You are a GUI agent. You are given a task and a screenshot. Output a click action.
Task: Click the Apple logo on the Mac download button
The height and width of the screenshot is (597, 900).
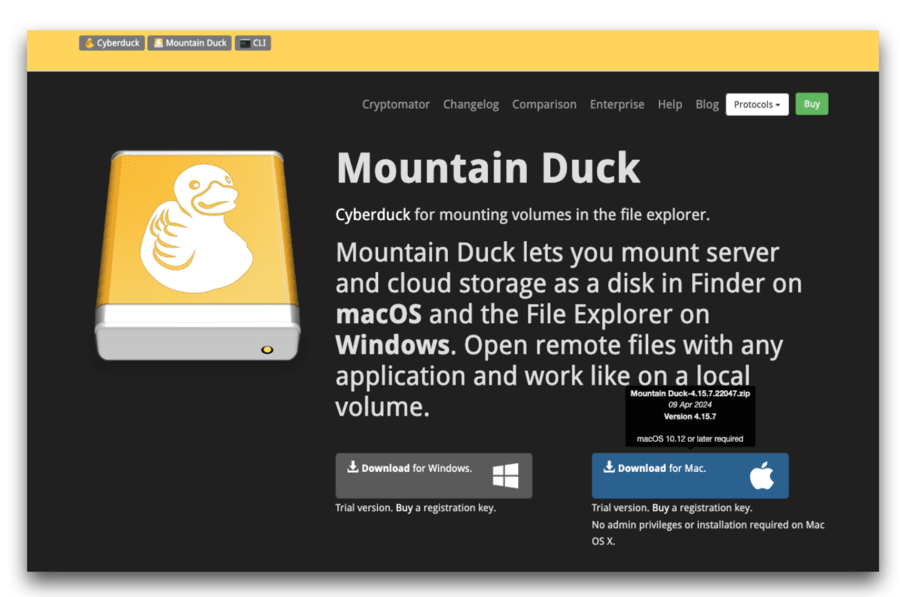762,475
